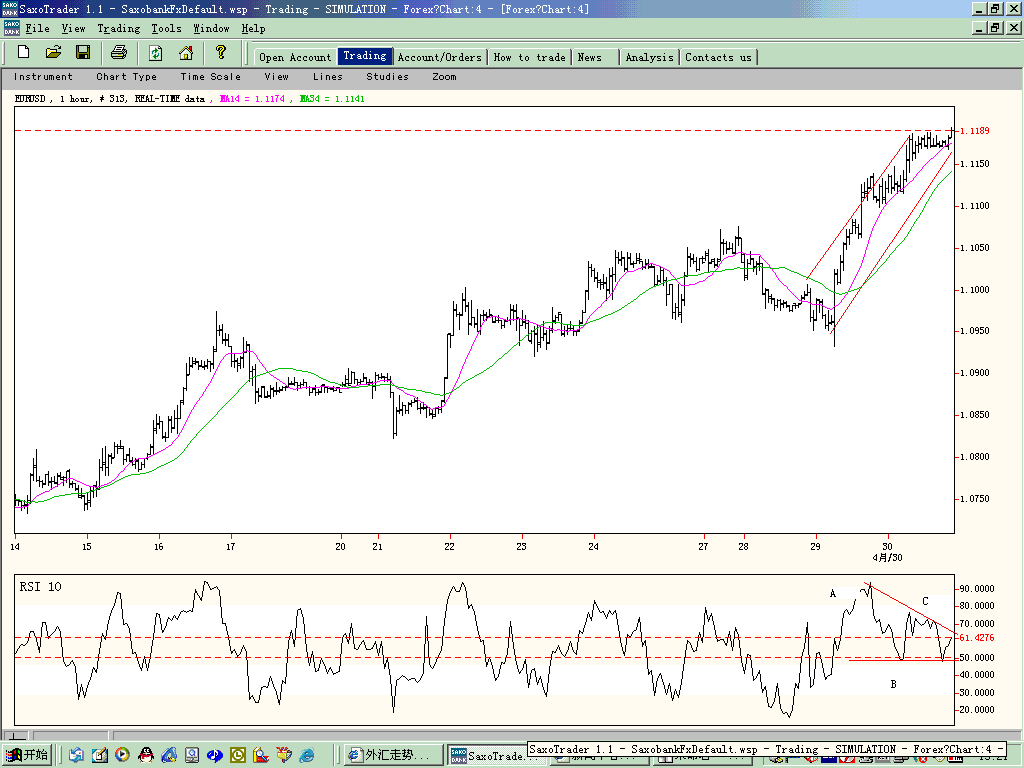Switch to the Analysis tab
This screenshot has width=1024, height=768.
point(649,57)
